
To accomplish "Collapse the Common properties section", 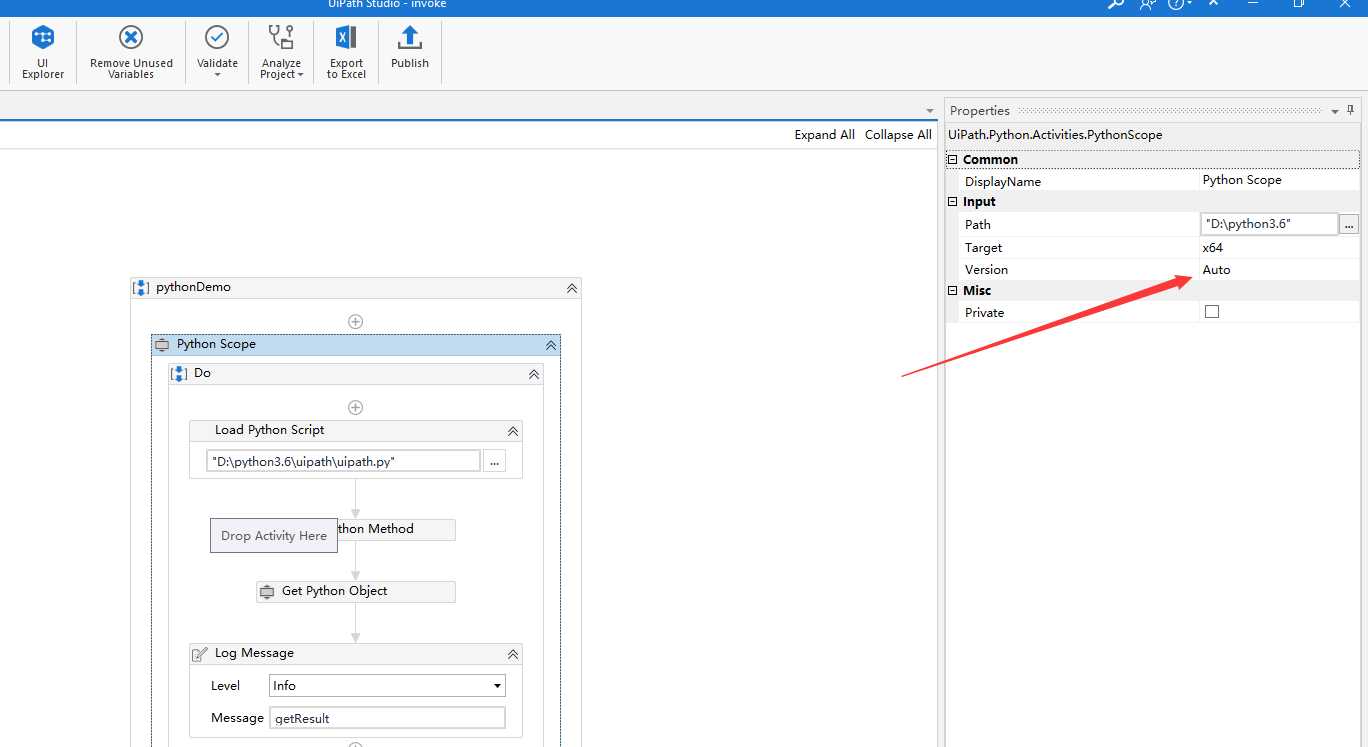I will click(x=953, y=160).
